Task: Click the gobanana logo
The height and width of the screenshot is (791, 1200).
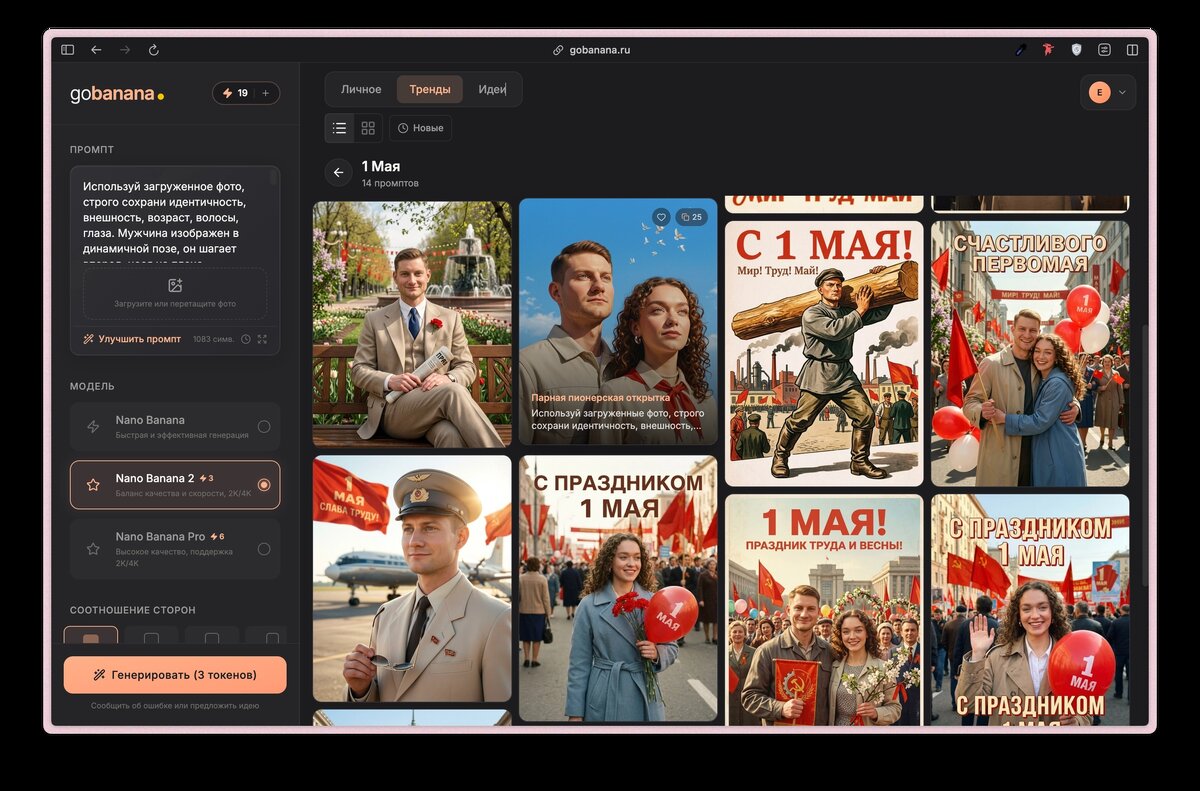Action: point(117,94)
